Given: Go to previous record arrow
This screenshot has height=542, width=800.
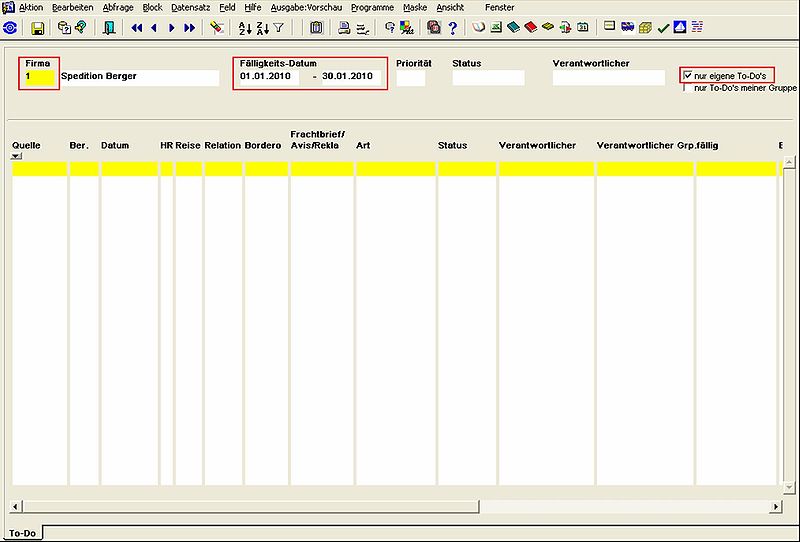Looking at the screenshot, I should (x=154, y=28).
